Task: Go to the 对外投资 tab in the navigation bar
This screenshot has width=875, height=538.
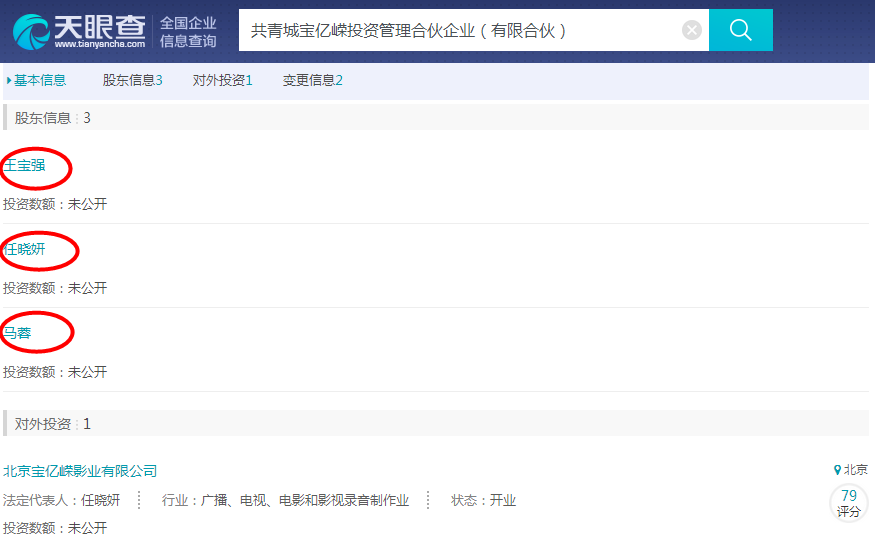Action: 222,80
